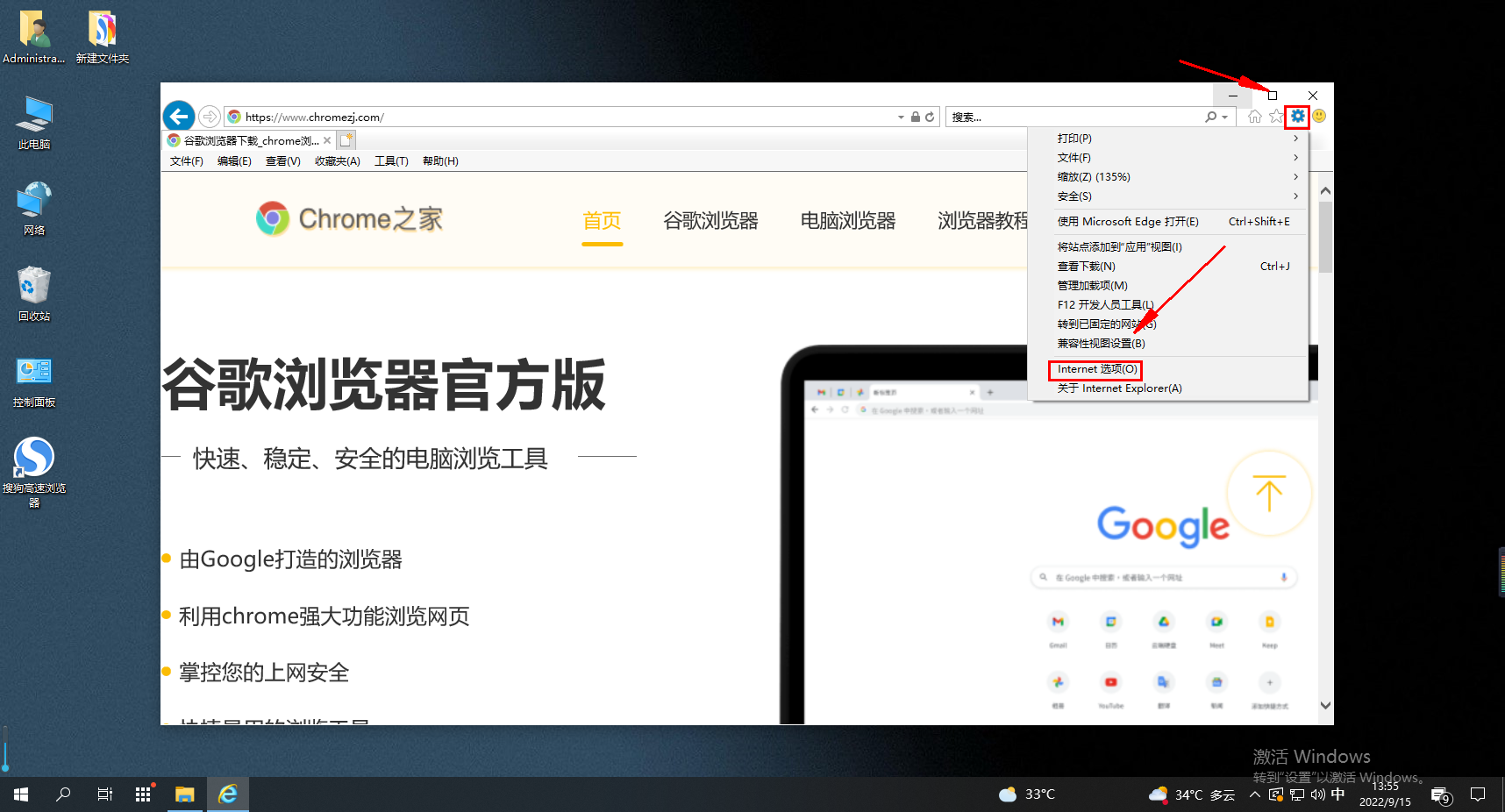This screenshot has height=812, width=1505.
Task: Open address bar URL dropdown arrow
Action: coord(901,117)
